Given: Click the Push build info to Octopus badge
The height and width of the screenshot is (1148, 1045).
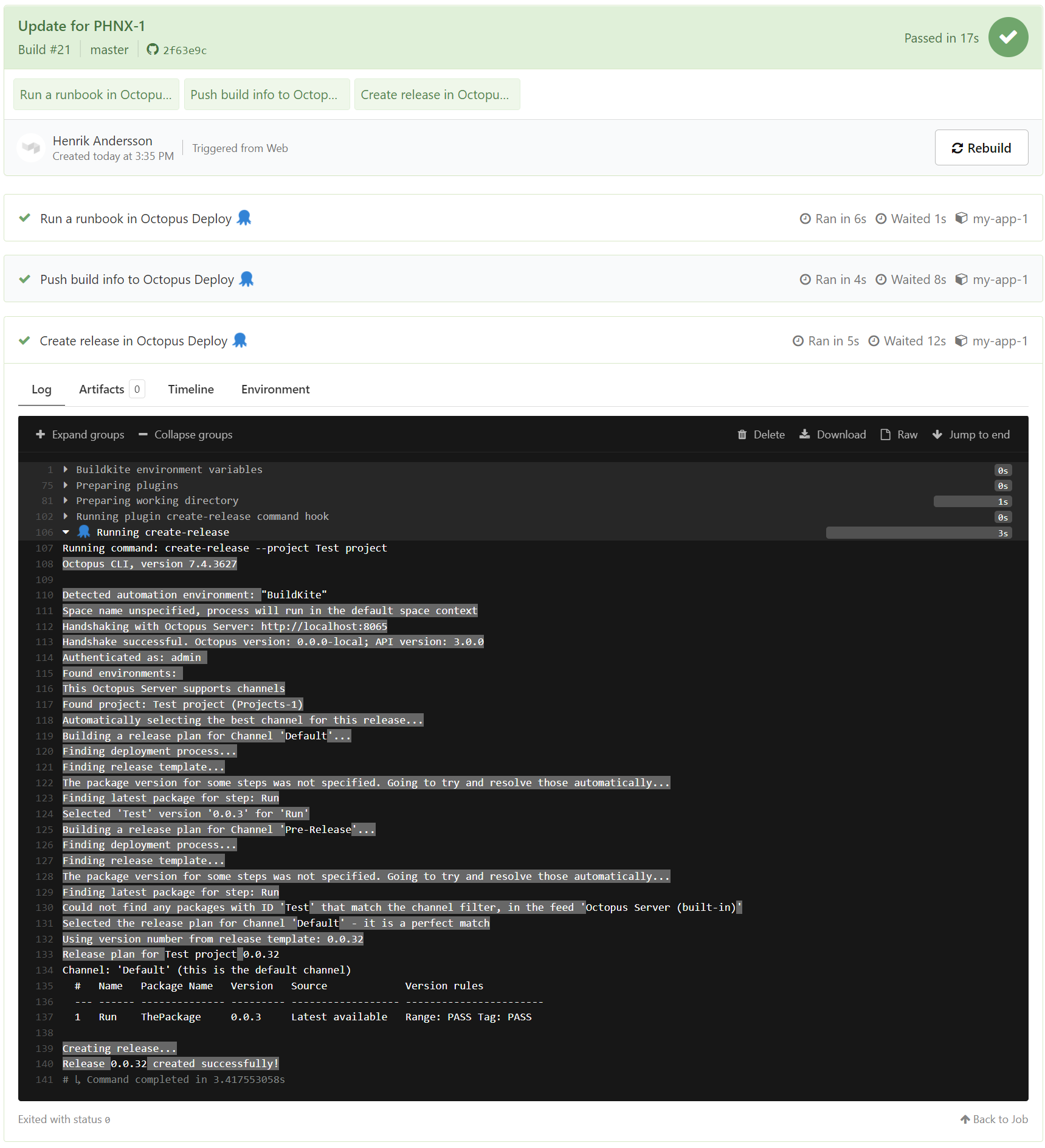Looking at the screenshot, I should click(266, 94).
